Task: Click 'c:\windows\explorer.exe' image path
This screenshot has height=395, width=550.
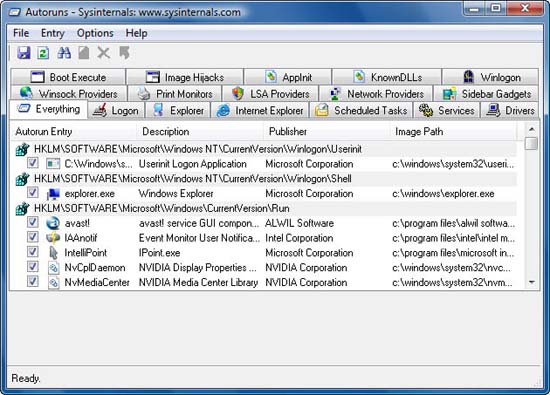Action: (443, 194)
